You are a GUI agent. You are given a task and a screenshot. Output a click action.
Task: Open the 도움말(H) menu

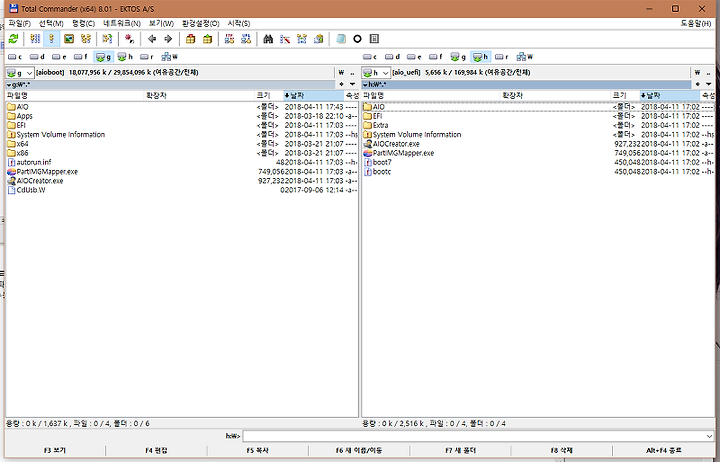tap(696, 23)
